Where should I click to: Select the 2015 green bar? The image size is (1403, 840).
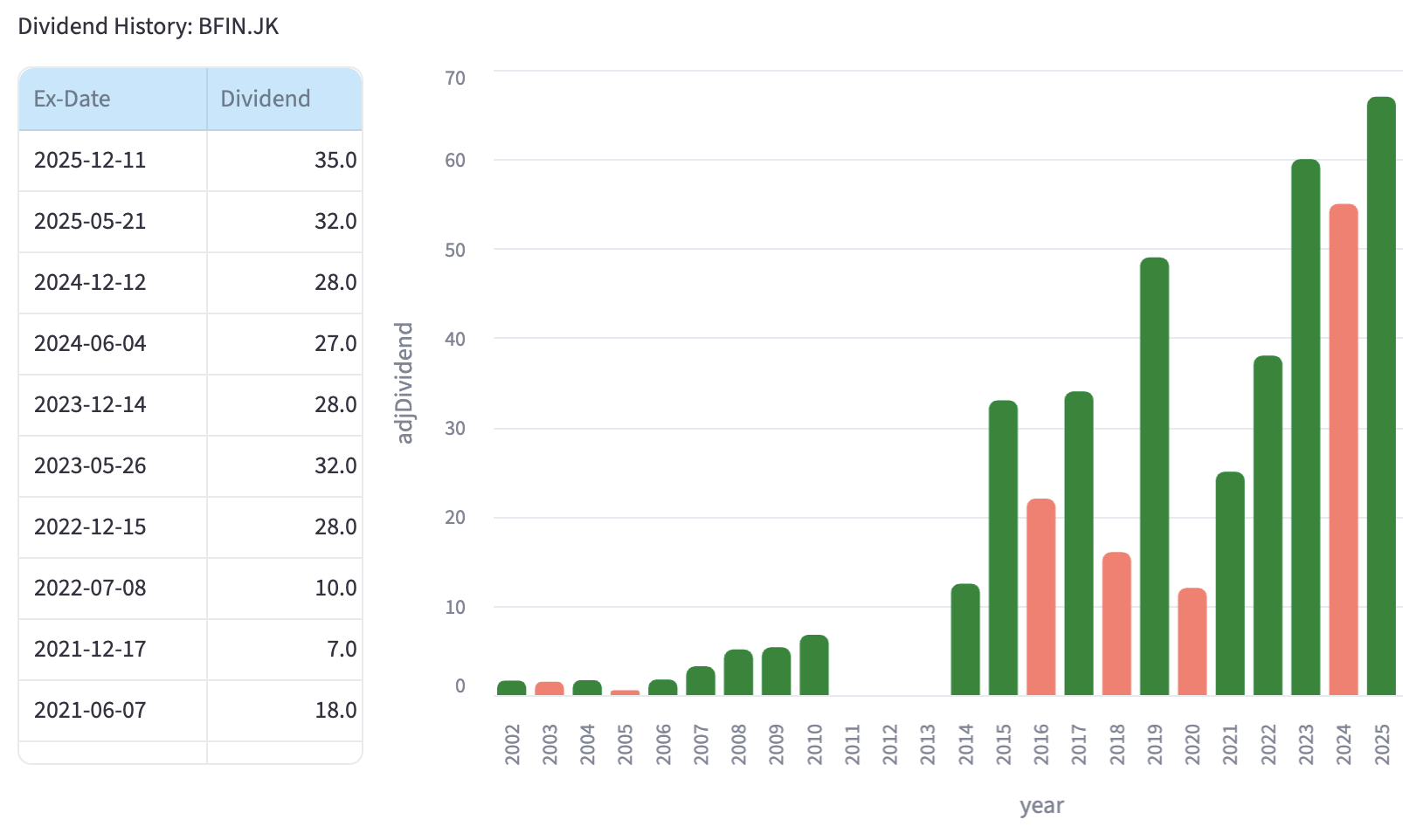coord(1003,547)
